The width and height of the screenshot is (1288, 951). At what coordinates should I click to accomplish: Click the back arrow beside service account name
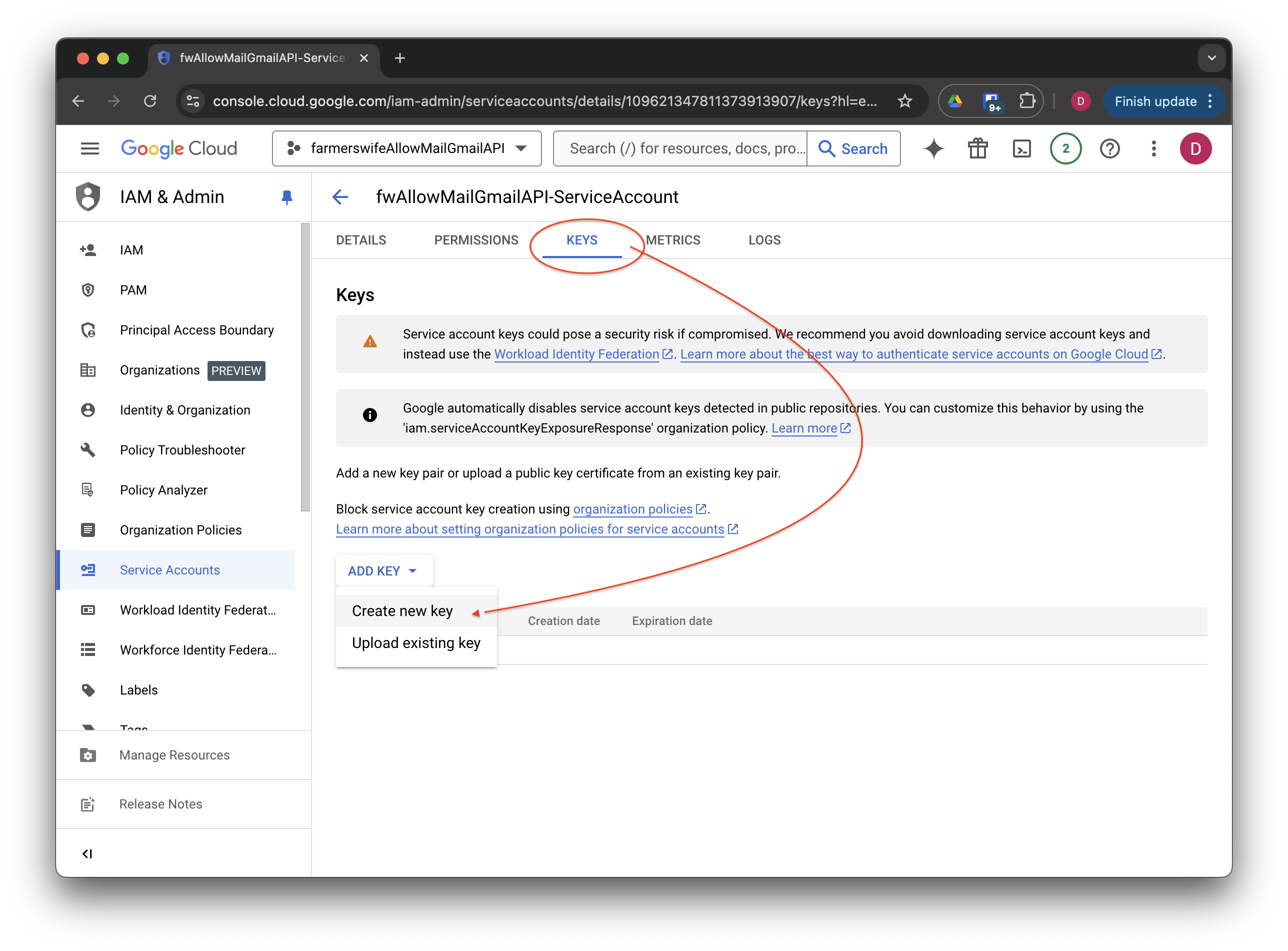point(340,197)
